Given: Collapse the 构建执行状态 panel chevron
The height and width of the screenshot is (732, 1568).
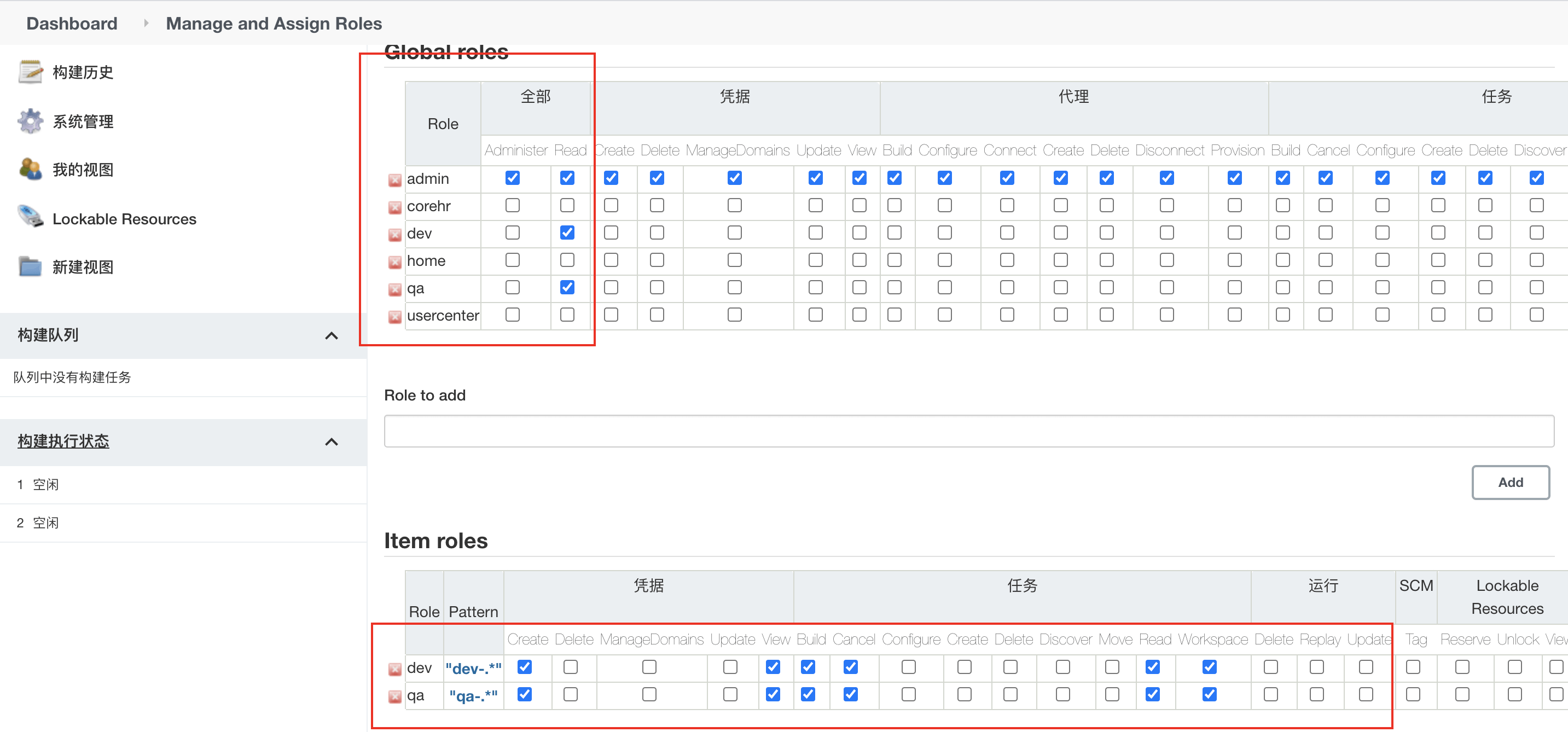Looking at the screenshot, I should pyautogui.click(x=331, y=441).
